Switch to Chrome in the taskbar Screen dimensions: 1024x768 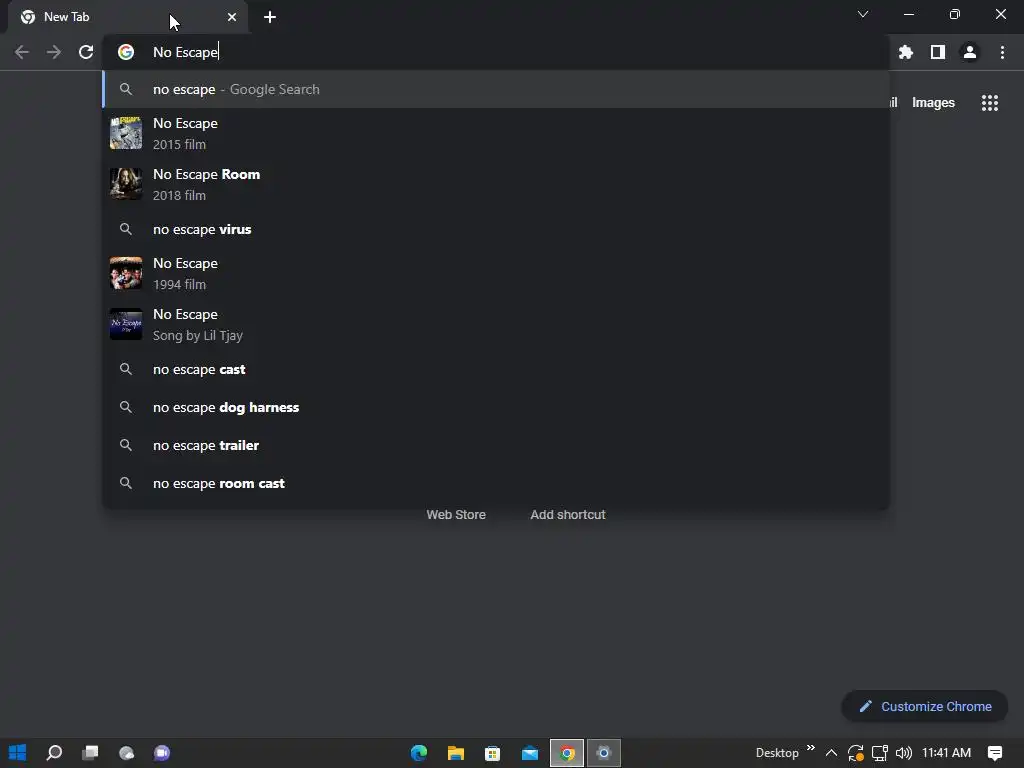pyautogui.click(x=567, y=753)
